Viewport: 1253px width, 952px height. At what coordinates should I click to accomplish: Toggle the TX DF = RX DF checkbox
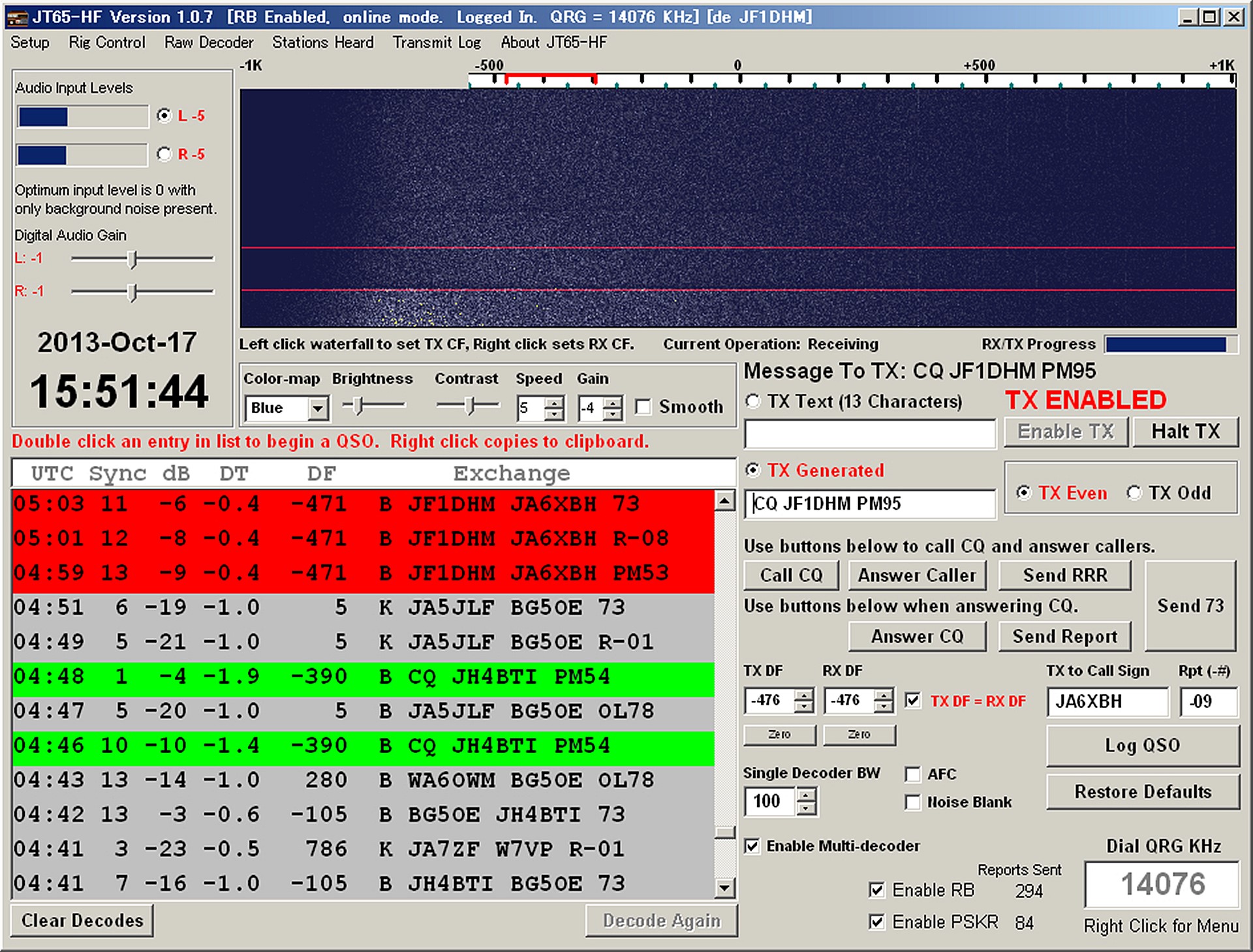tap(913, 701)
